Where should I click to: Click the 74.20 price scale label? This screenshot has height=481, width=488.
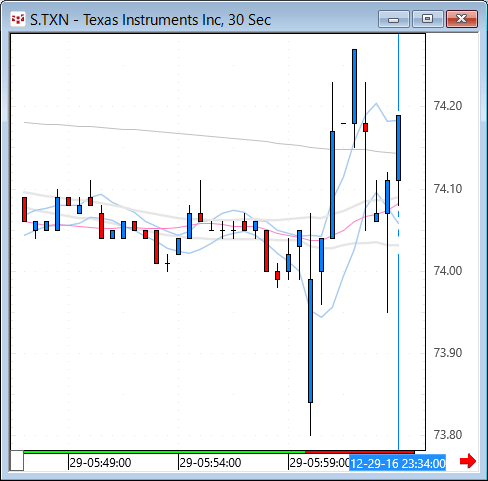448,106
